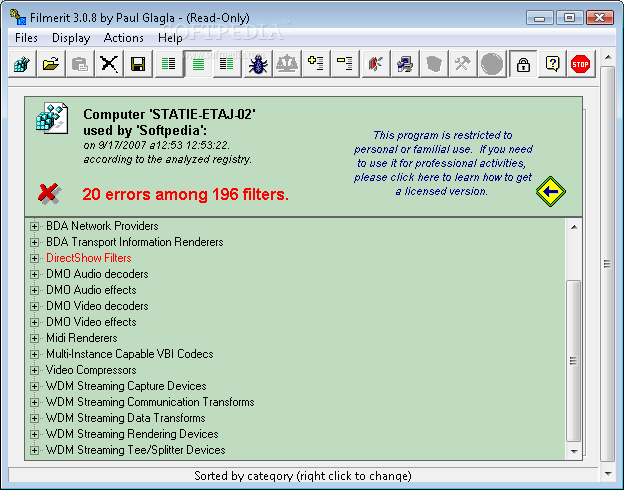Click the outer window scroll up arrow
This screenshot has height=490, width=624.
(608, 58)
